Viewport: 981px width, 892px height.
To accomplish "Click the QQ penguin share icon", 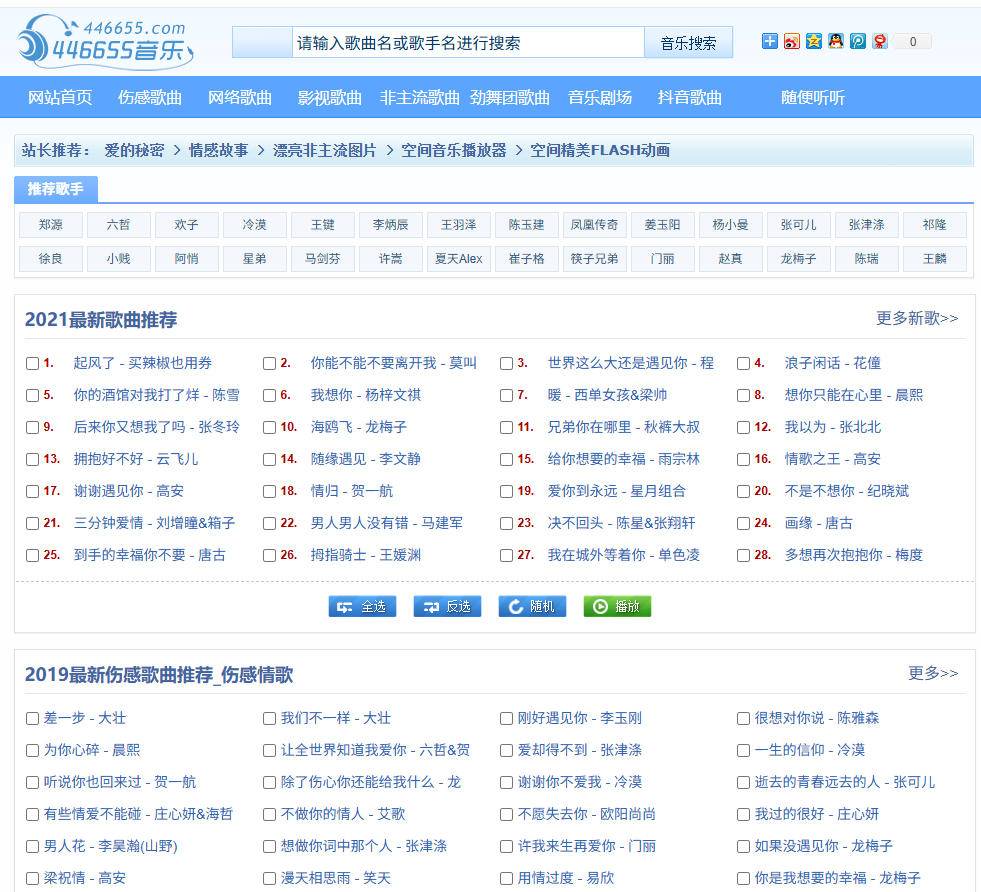I will (x=837, y=41).
